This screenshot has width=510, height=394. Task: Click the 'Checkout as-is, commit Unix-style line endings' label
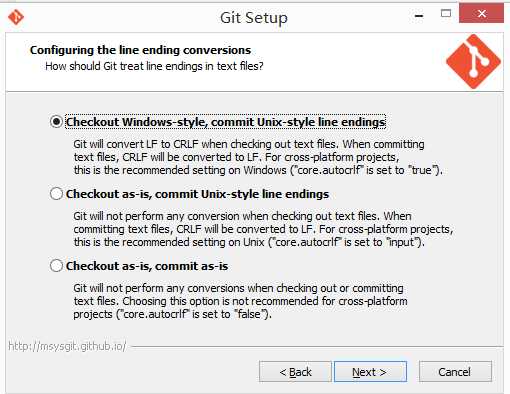click(x=197, y=194)
